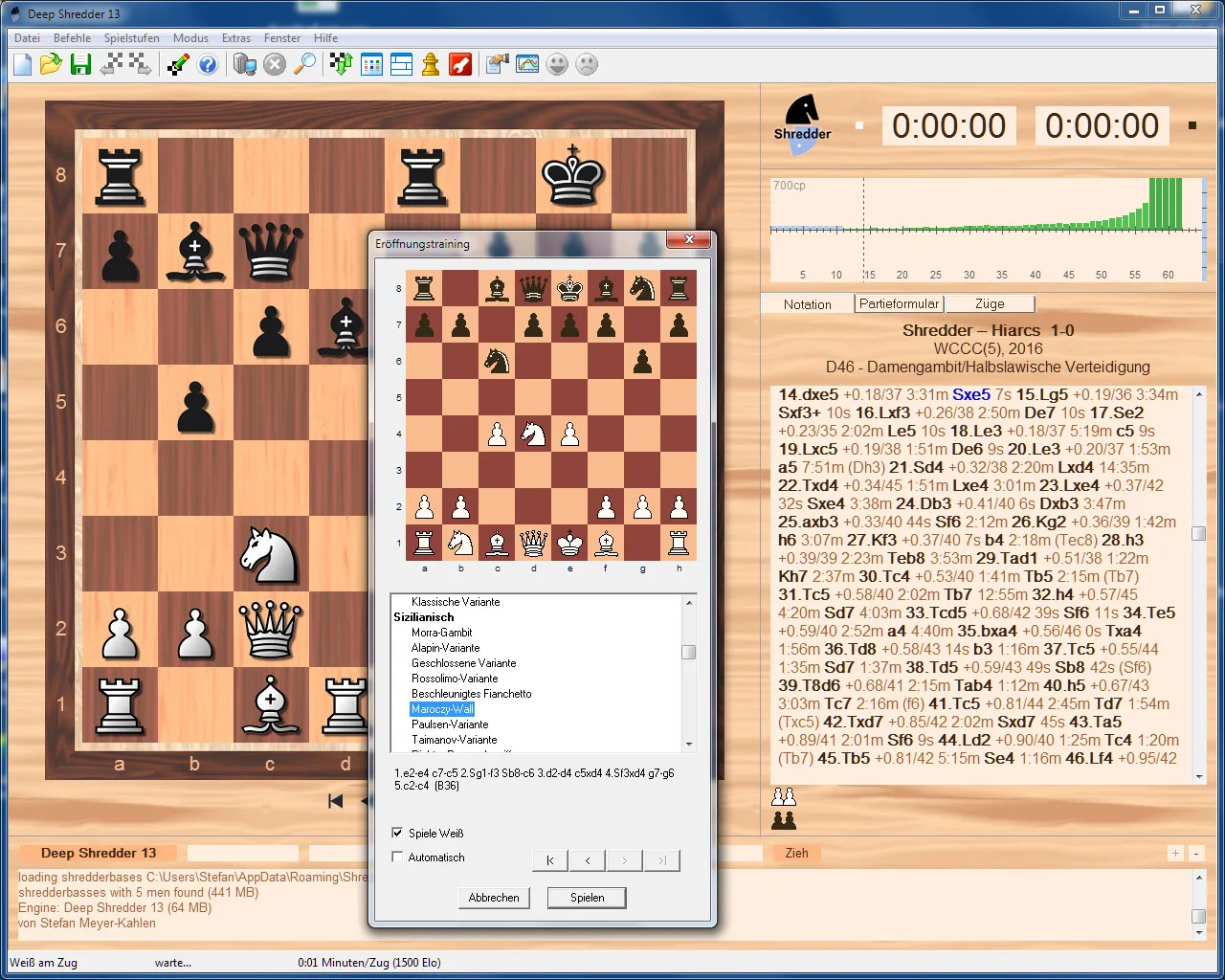Select Klassische Variante in the opening list
This screenshot has height=980, width=1225.
coord(456,602)
